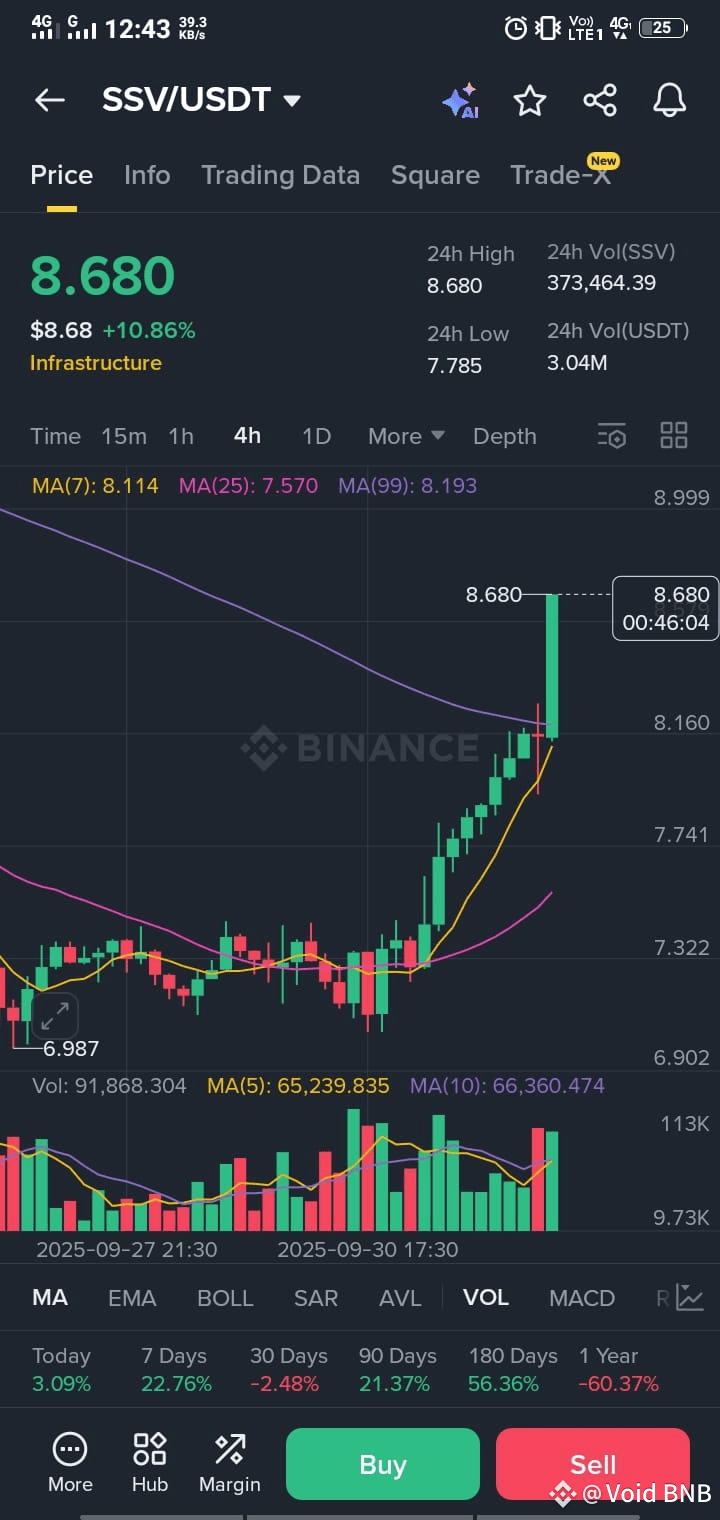Tap the 7 Days 22.76% performance
This screenshot has height=1520, width=720.
tap(176, 1370)
